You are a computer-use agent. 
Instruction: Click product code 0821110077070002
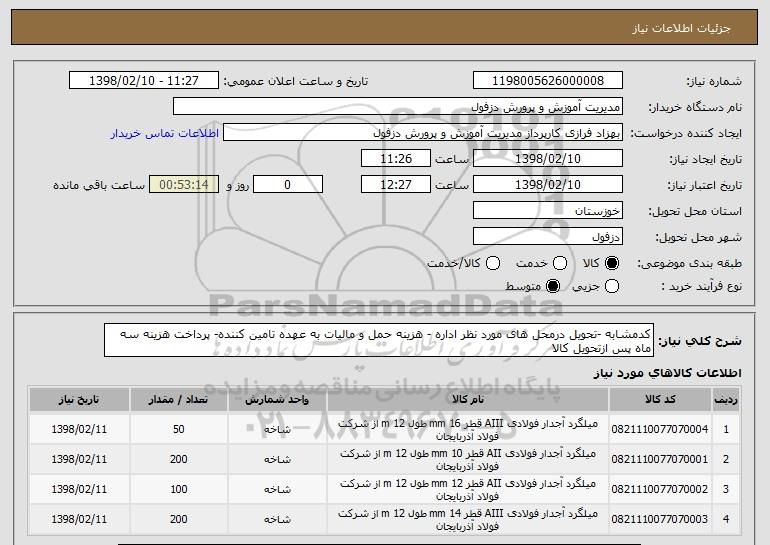[x=660, y=490]
